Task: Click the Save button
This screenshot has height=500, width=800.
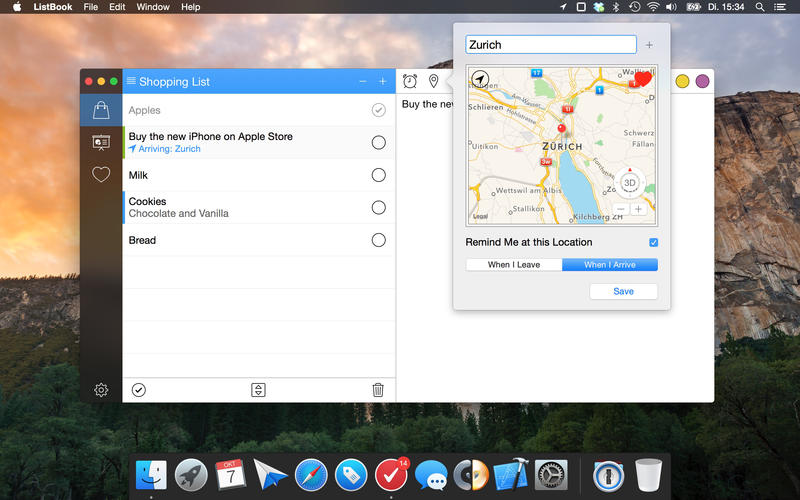Action: [623, 291]
